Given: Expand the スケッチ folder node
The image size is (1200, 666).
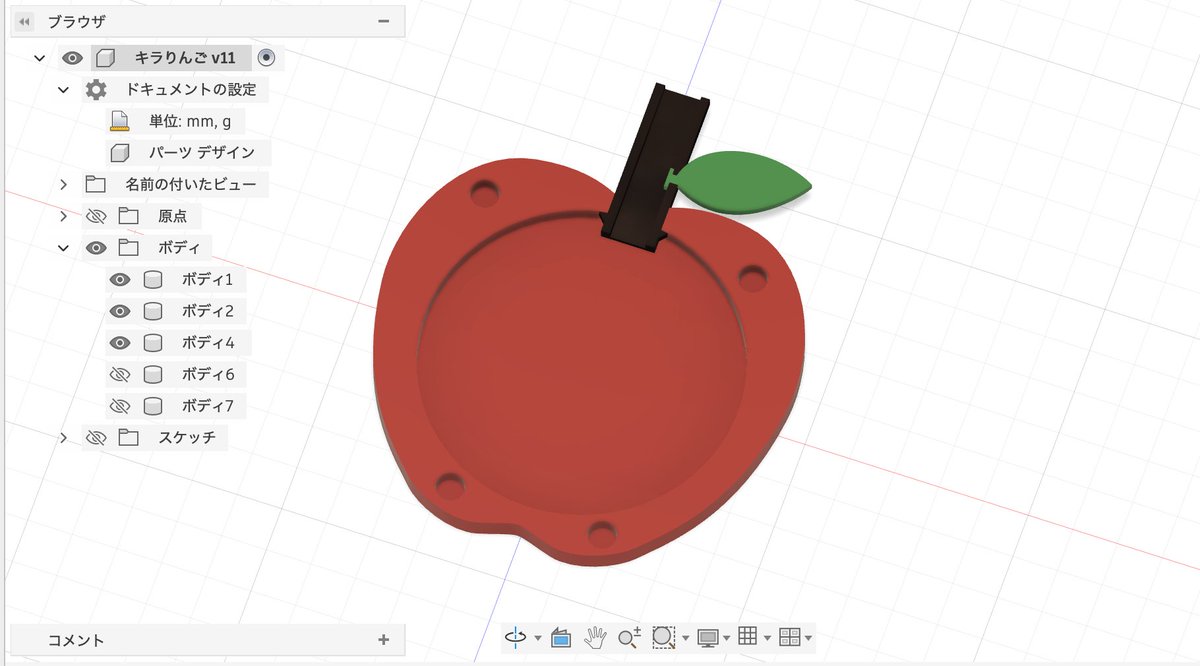Looking at the screenshot, I should point(63,438).
